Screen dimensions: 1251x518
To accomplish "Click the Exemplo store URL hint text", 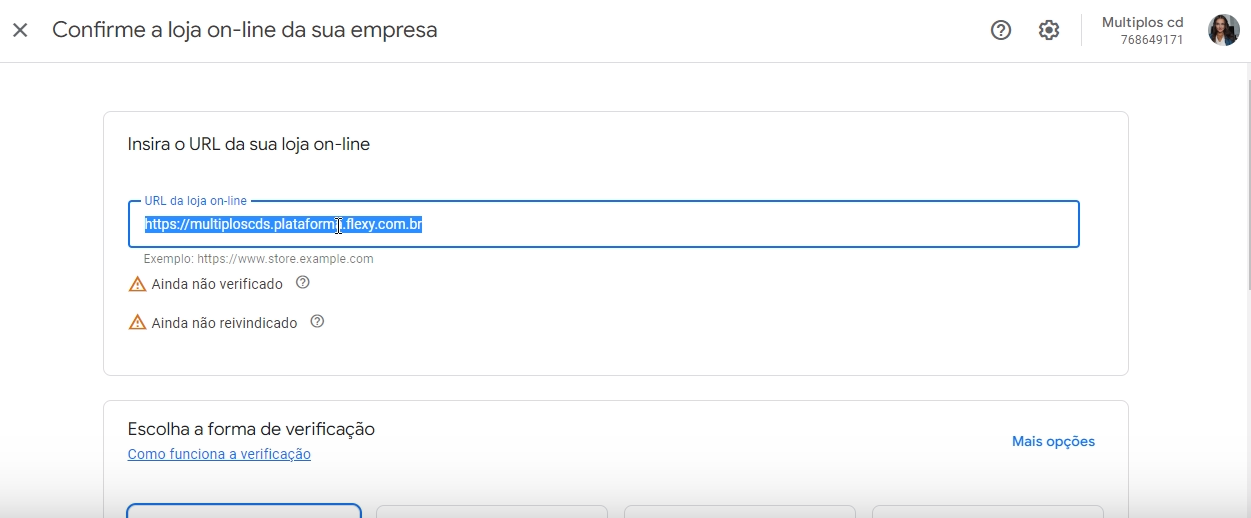I will [258, 258].
